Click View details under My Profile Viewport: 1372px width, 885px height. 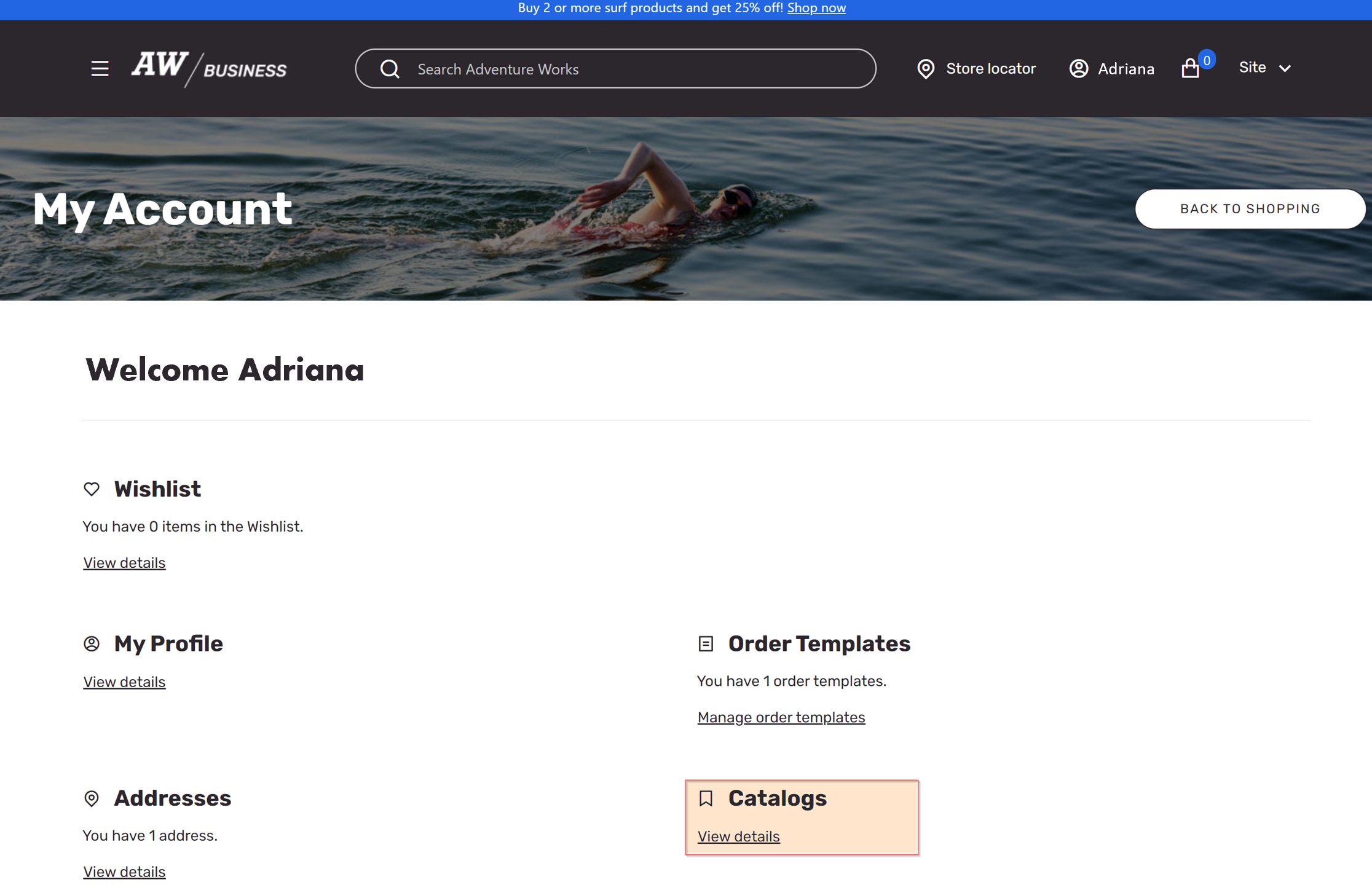click(x=124, y=682)
